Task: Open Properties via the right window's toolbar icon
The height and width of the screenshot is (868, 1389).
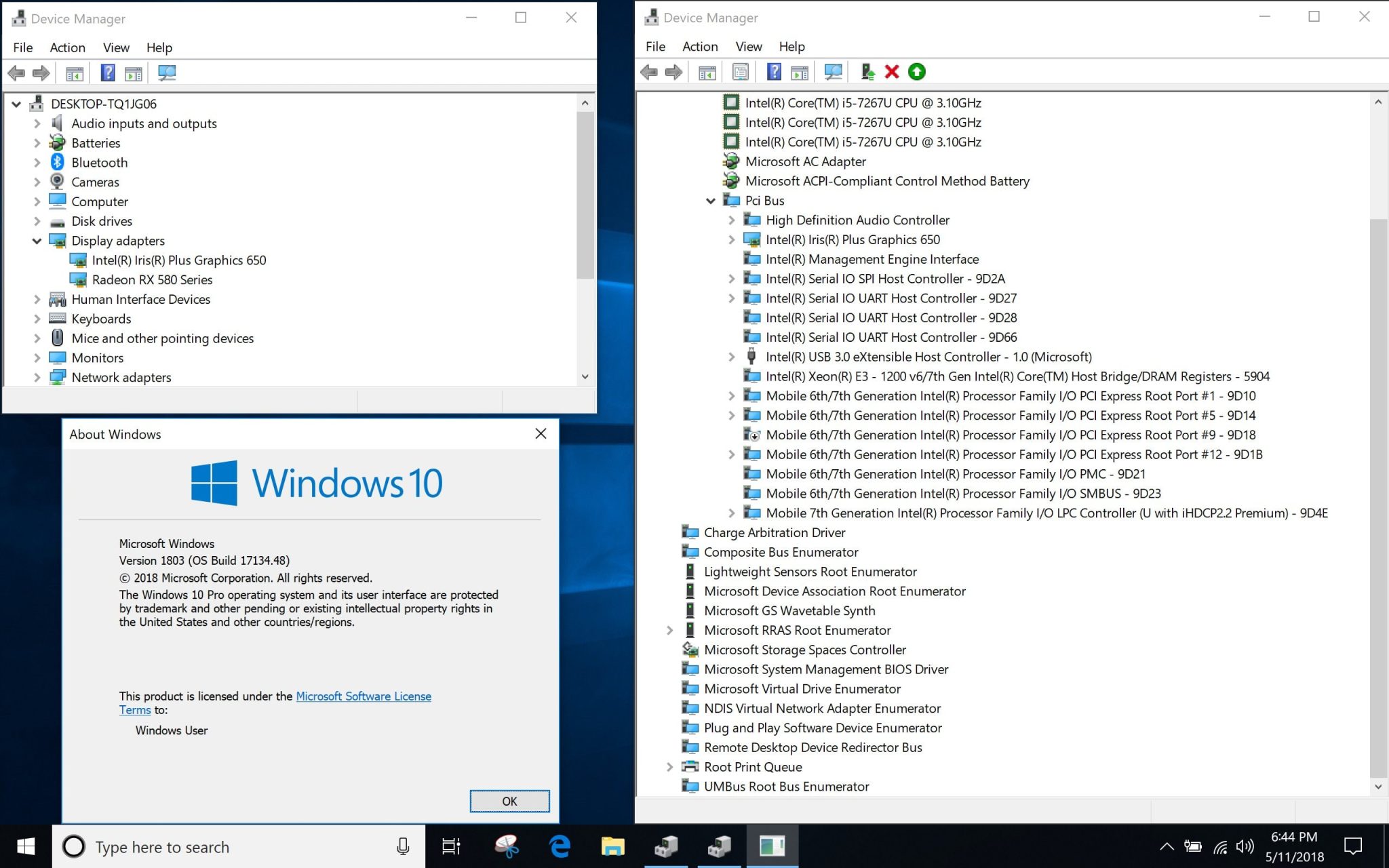Action: click(740, 72)
